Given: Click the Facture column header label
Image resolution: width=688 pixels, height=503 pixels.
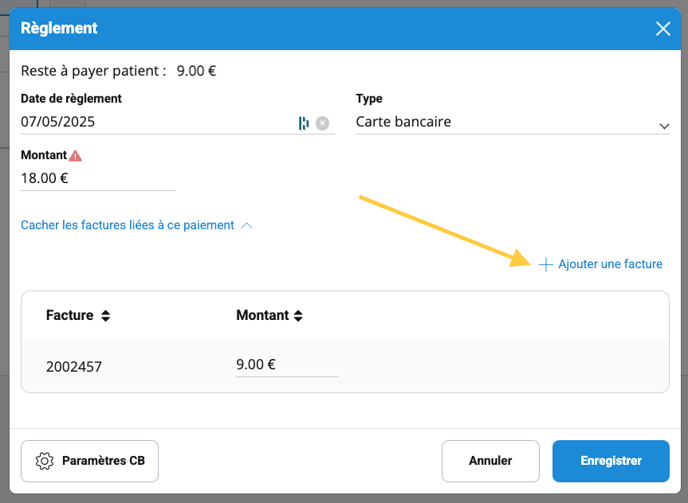Looking at the screenshot, I should click(69, 316).
